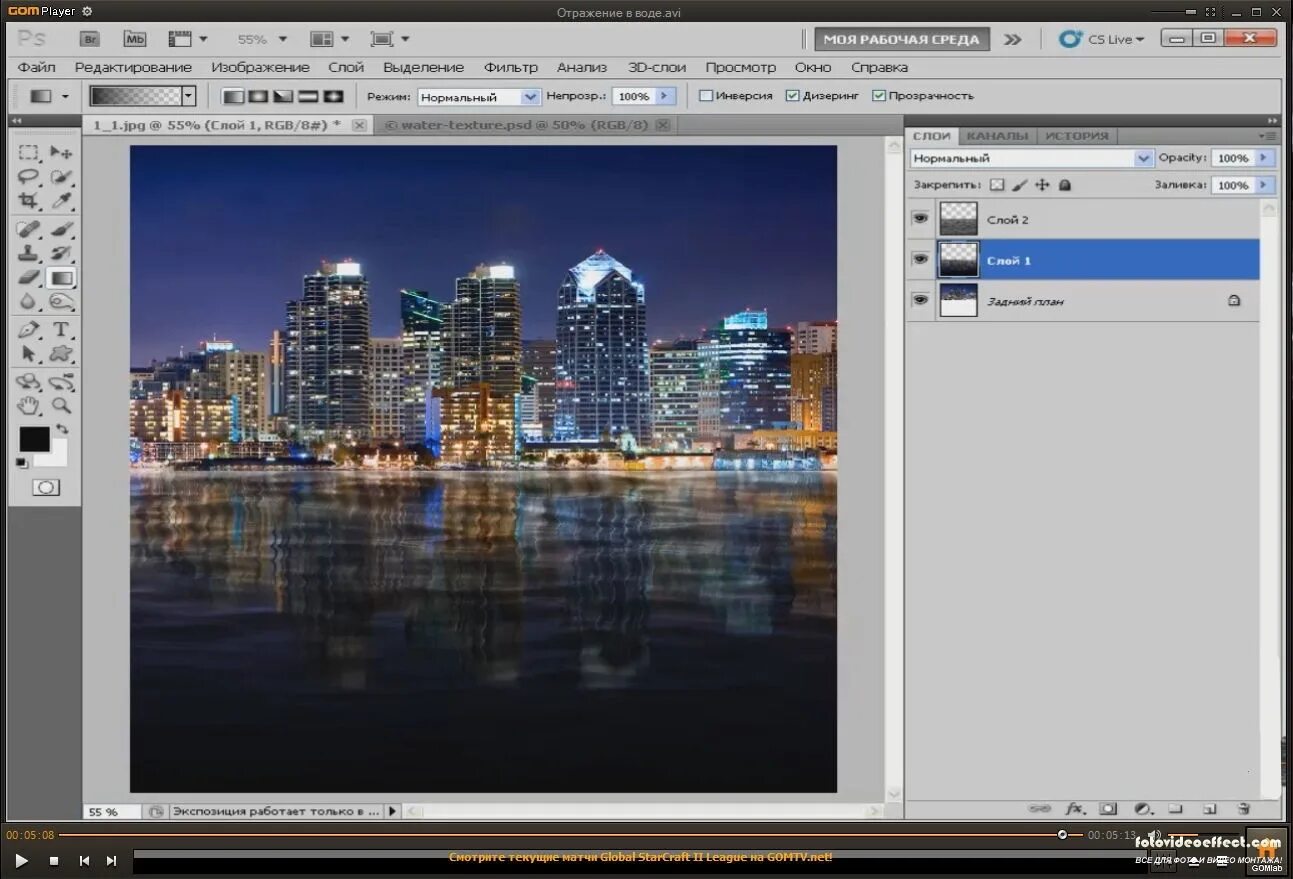
Task: Uncheck the Дизеринг checkbox
Action: [792, 96]
